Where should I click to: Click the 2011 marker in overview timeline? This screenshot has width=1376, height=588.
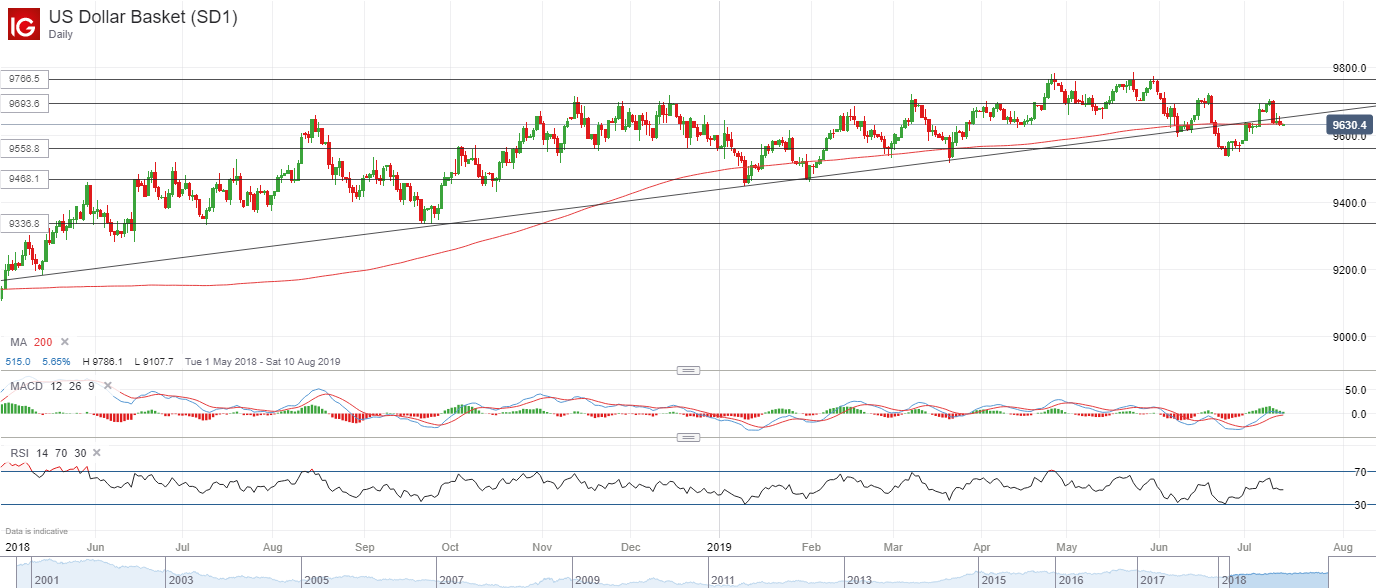(724, 580)
